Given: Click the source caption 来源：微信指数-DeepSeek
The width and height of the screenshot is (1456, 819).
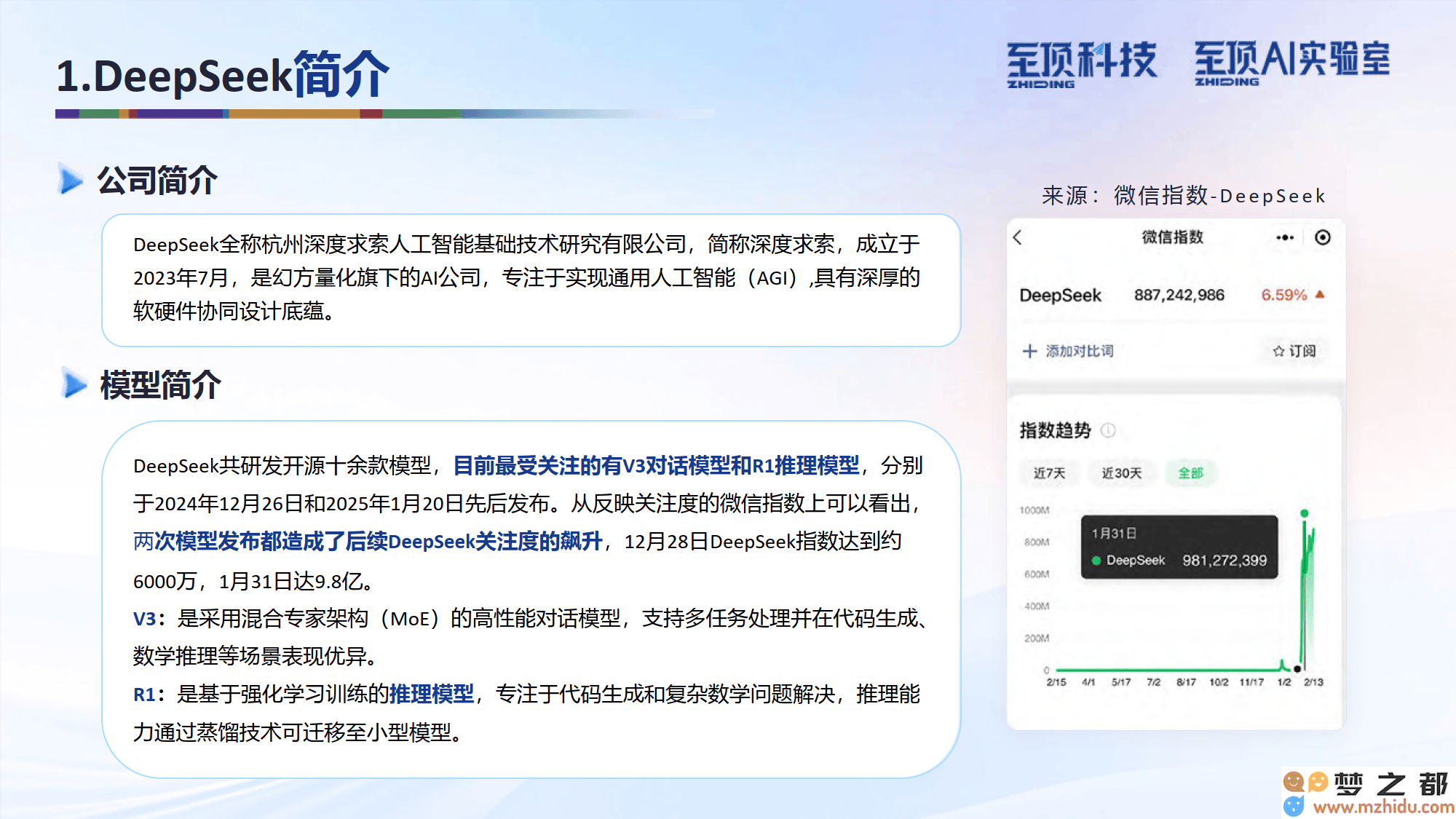Looking at the screenshot, I should pos(1183,195).
